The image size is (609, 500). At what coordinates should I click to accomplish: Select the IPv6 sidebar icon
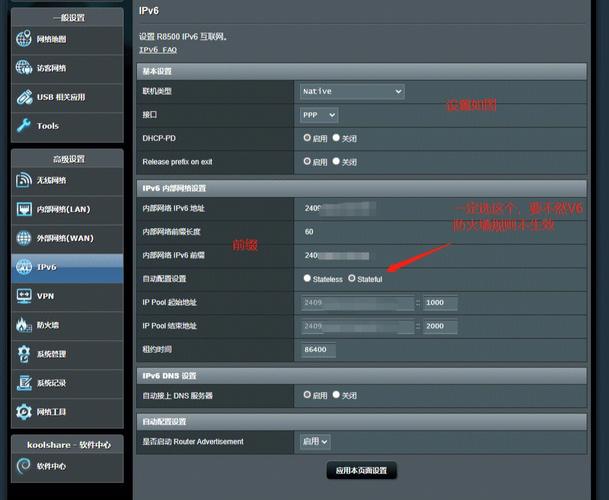(24, 267)
